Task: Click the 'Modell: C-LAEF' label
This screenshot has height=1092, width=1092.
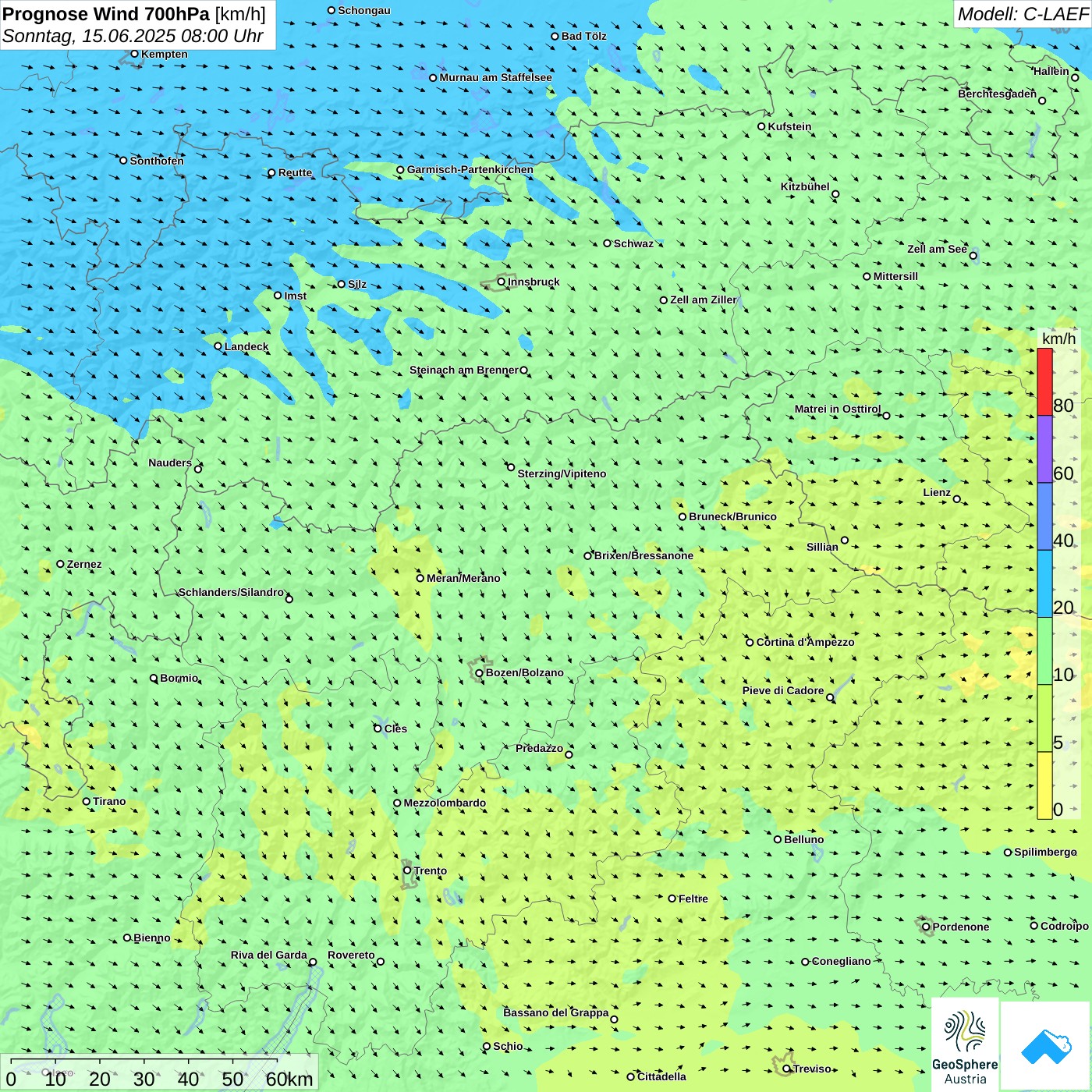Action: pos(1022,14)
